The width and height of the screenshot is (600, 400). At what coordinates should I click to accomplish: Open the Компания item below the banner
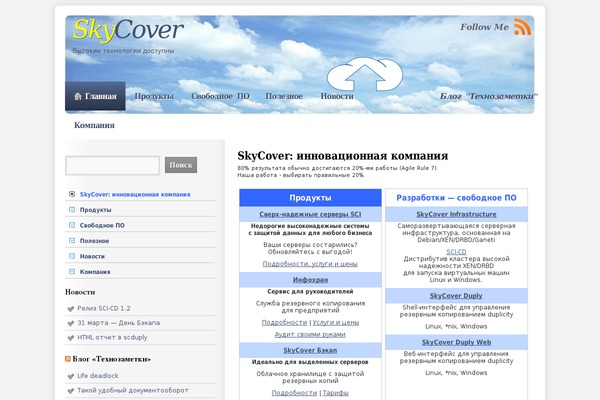94,125
